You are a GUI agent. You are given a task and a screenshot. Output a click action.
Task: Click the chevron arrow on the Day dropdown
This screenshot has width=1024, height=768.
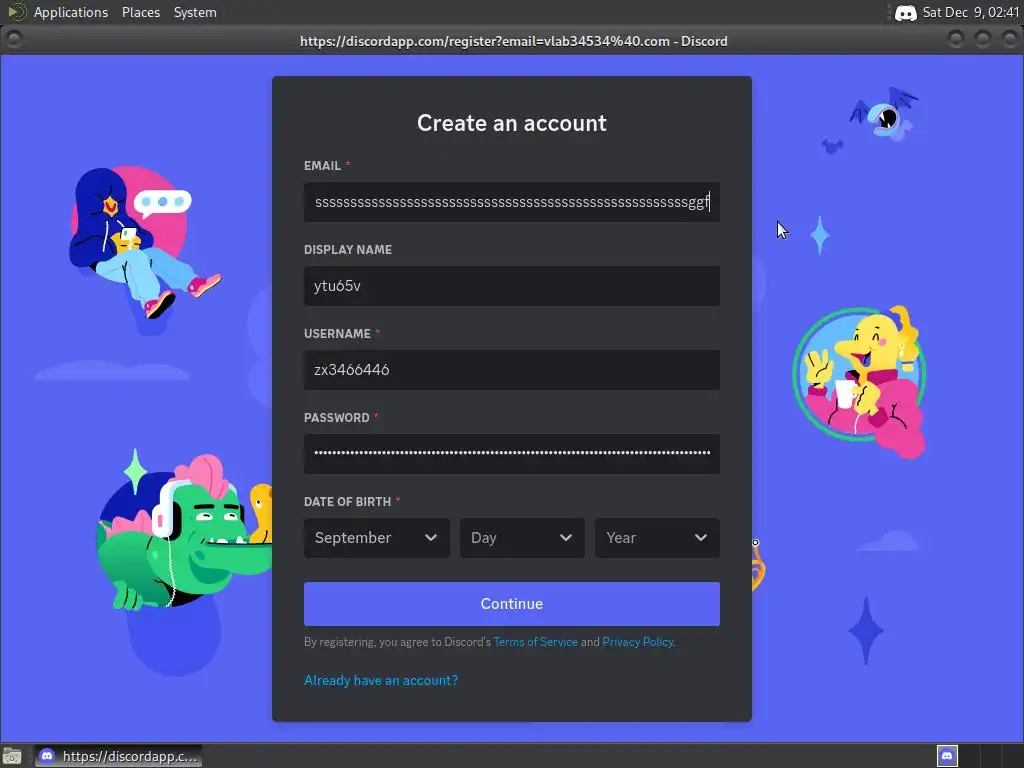(566, 537)
